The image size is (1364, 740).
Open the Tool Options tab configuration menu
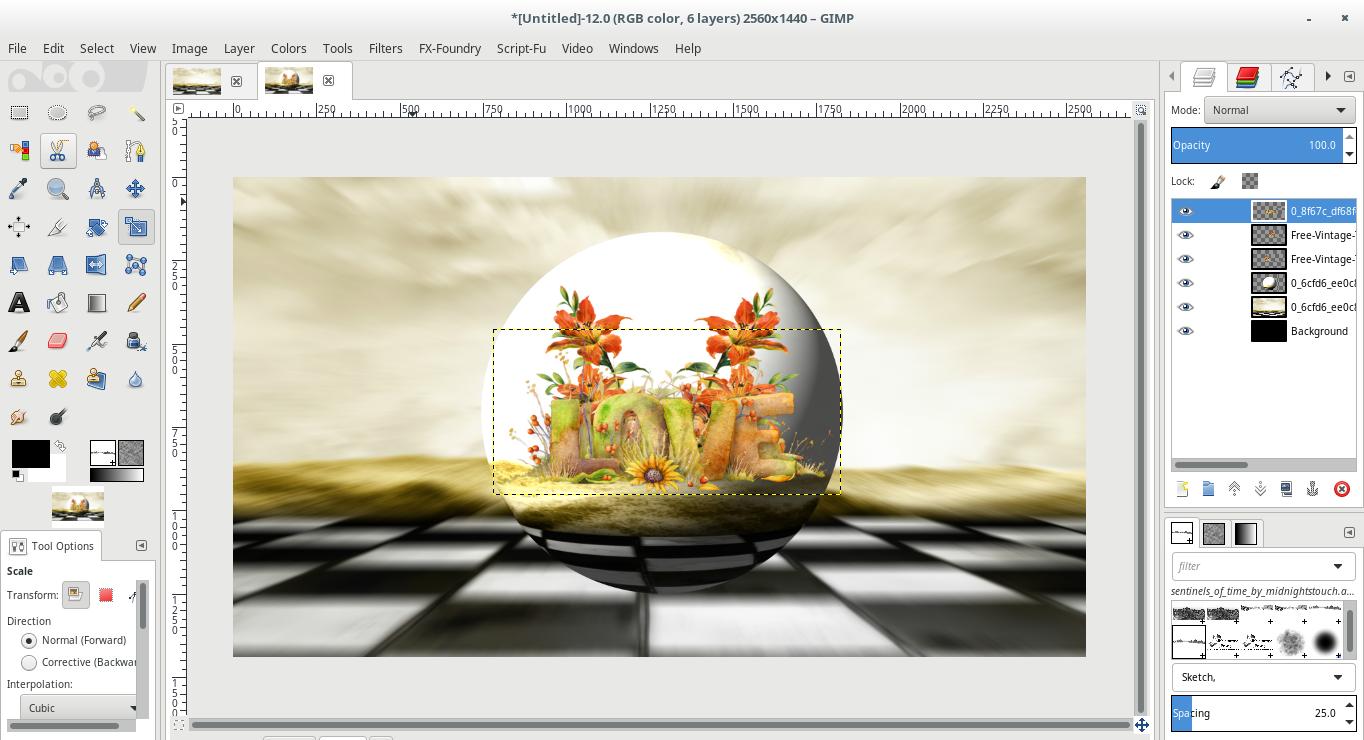[141, 545]
